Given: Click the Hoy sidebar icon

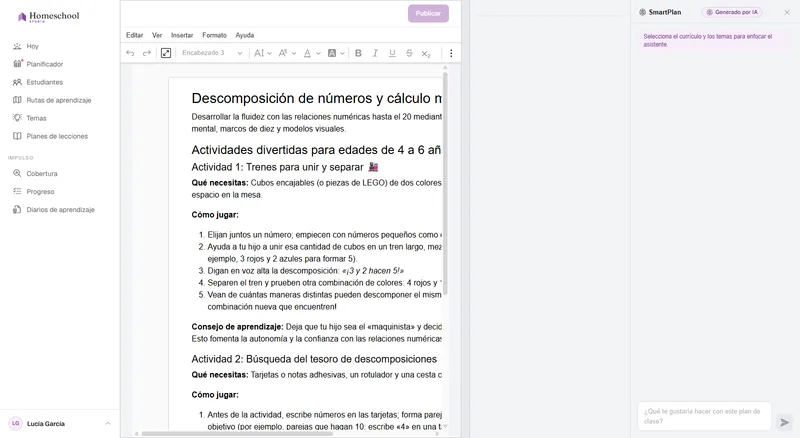Looking at the screenshot, I should (17, 46).
